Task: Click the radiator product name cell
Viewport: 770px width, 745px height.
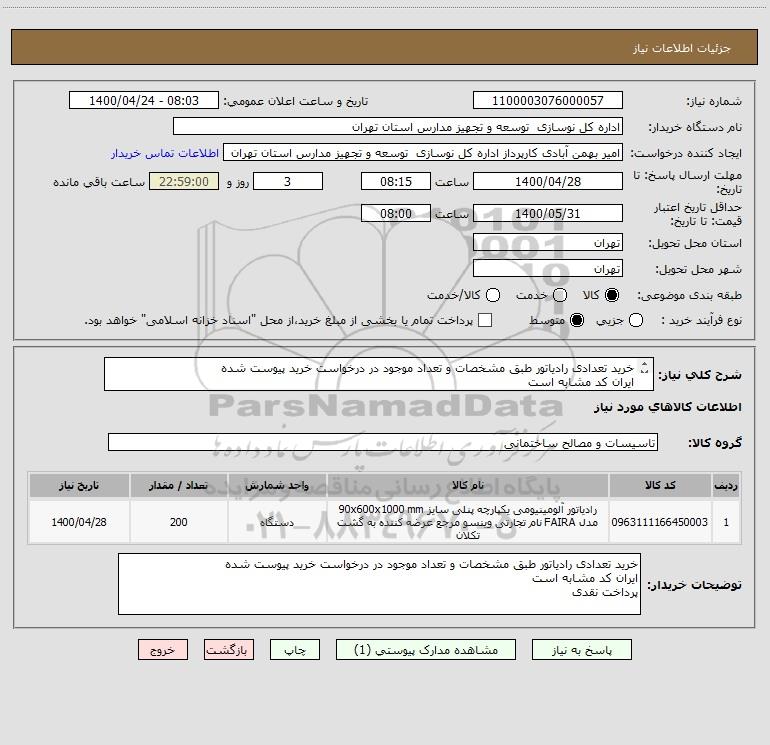Action: click(468, 522)
